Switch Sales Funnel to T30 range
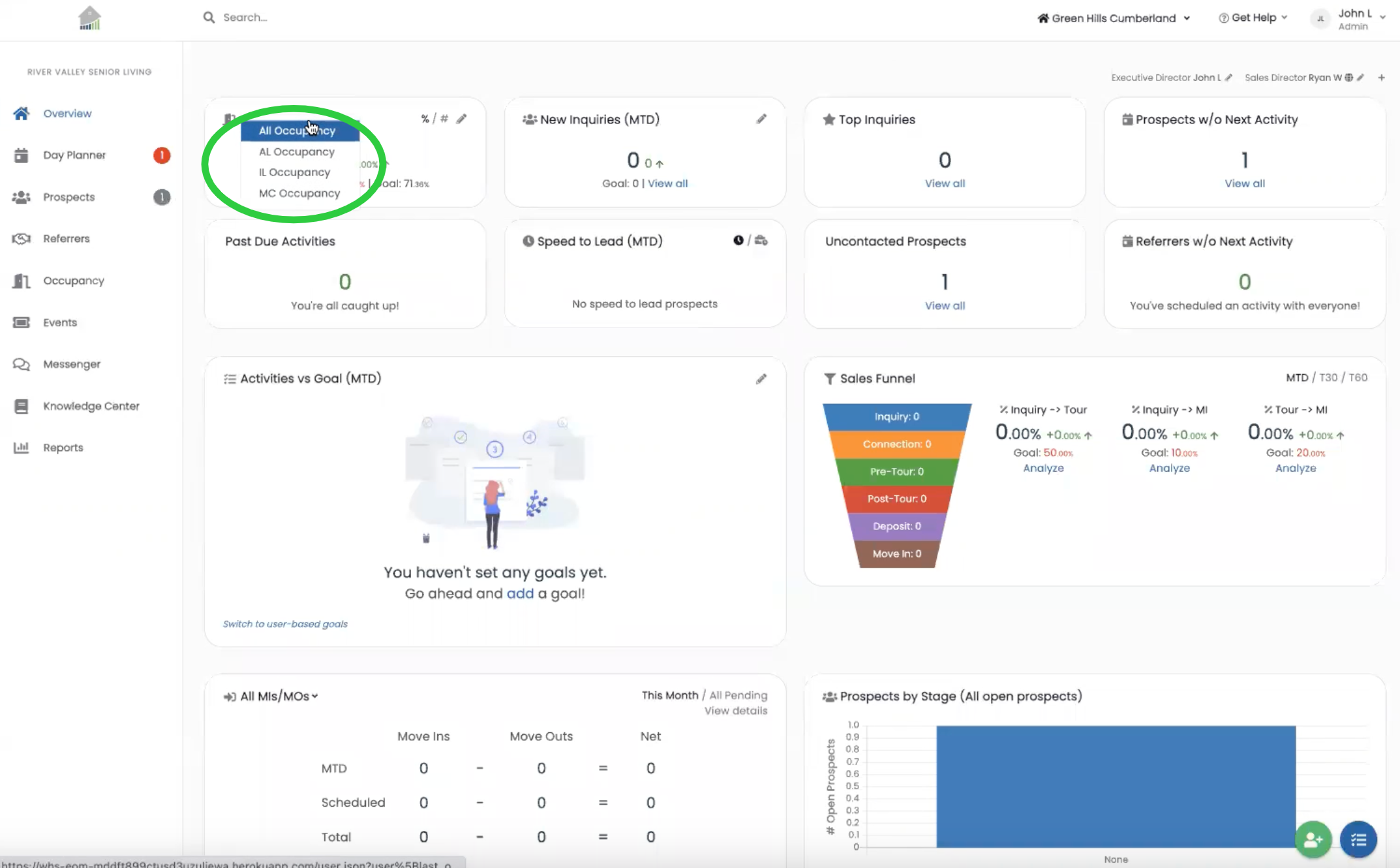The width and height of the screenshot is (1400, 868). pyautogui.click(x=1328, y=377)
